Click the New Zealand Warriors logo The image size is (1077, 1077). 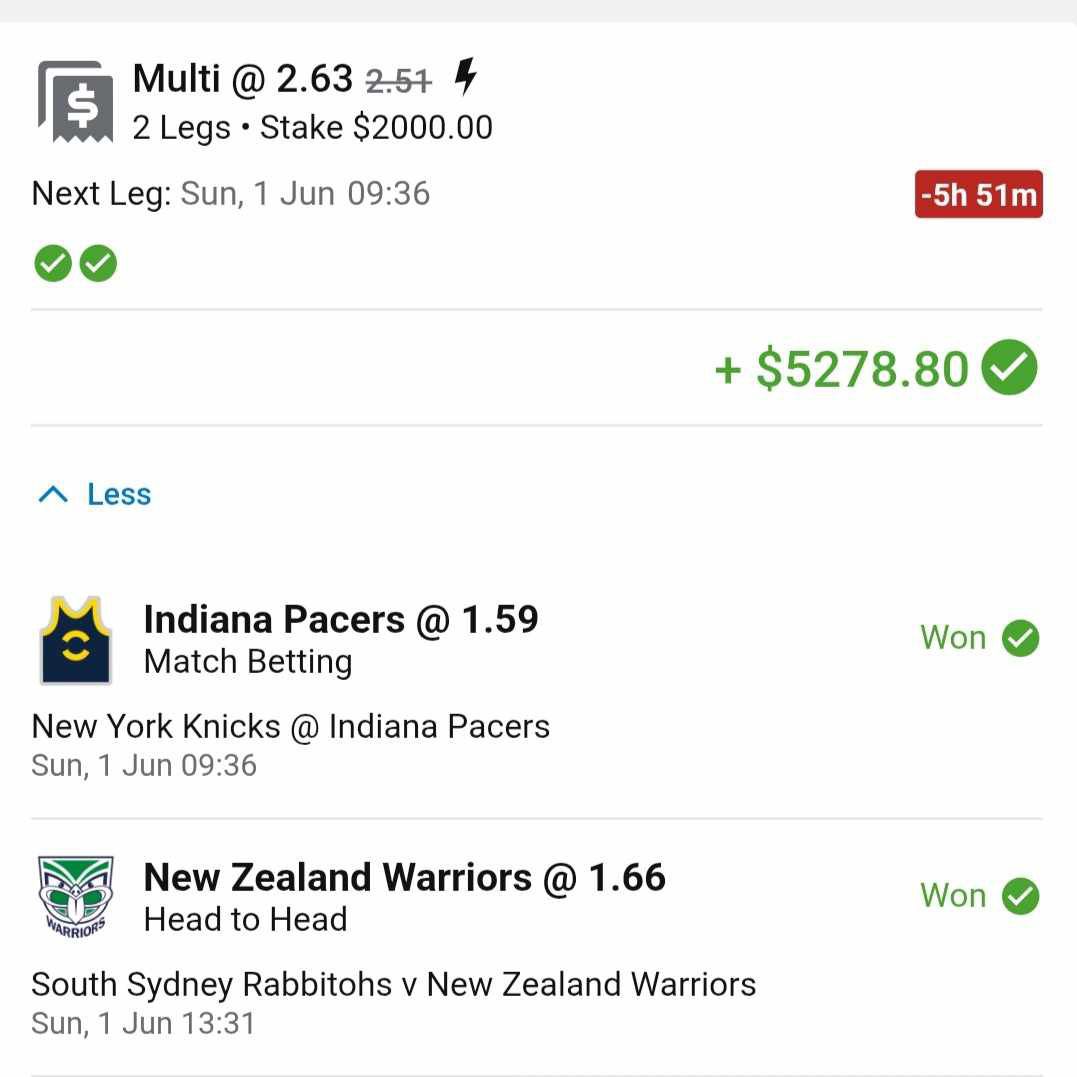pyautogui.click(x=75, y=896)
